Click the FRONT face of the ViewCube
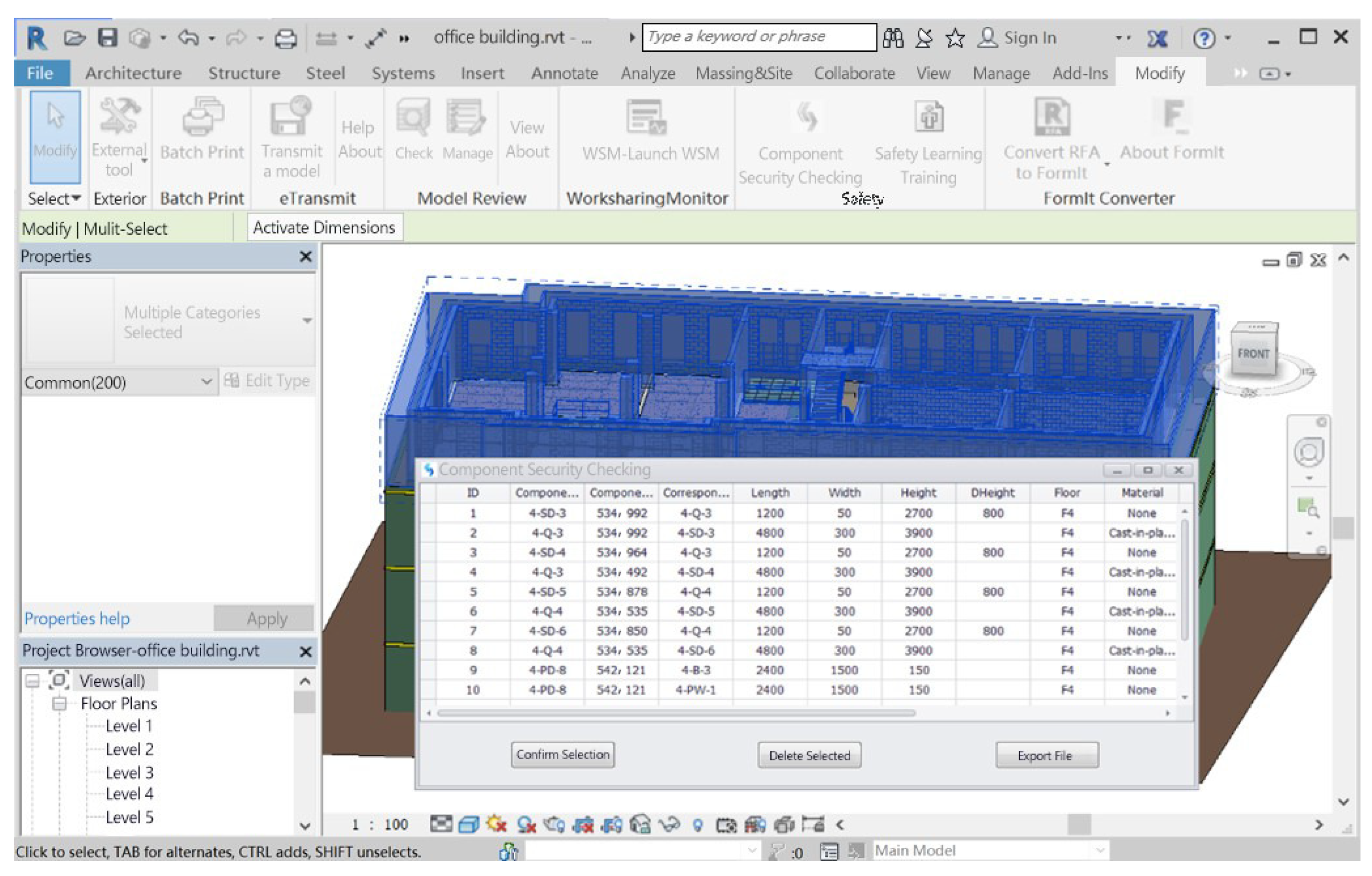Image resolution: width=1372 pixels, height=876 pixels. [1253, 353]
